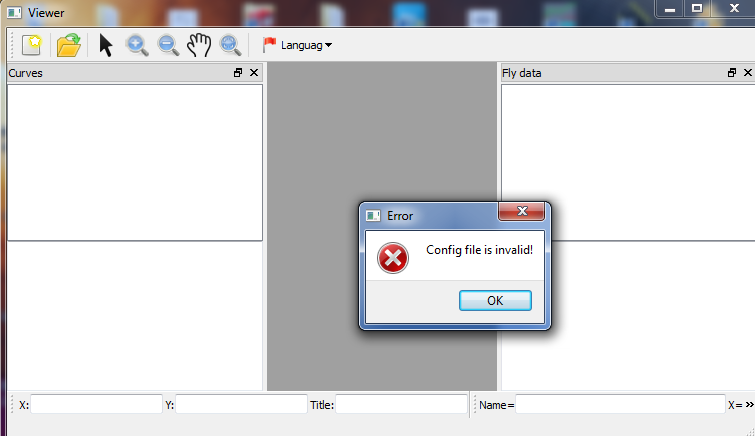Choose the hand pan tool
755x436 pixels.
click(x=199, y=45)
